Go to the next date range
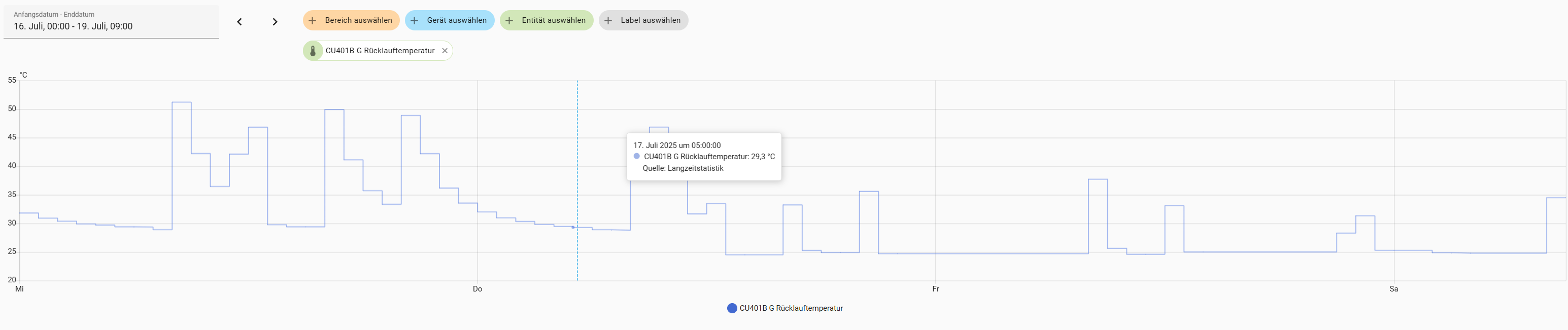 tap(275, 22)
